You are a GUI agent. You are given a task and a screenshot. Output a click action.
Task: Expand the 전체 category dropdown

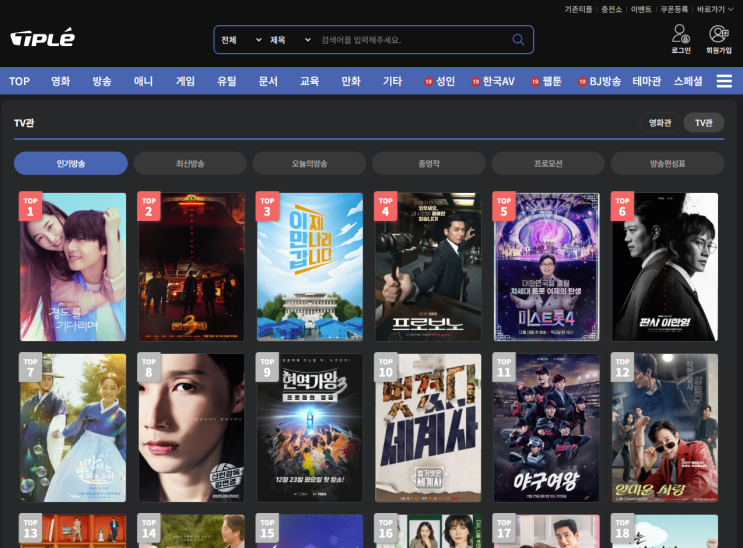241,40
